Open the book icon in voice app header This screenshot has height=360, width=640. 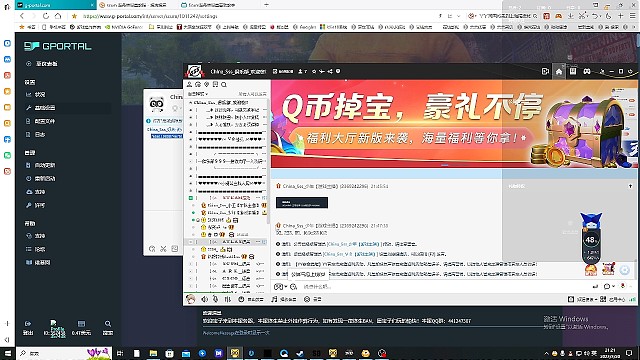(573, 71)
